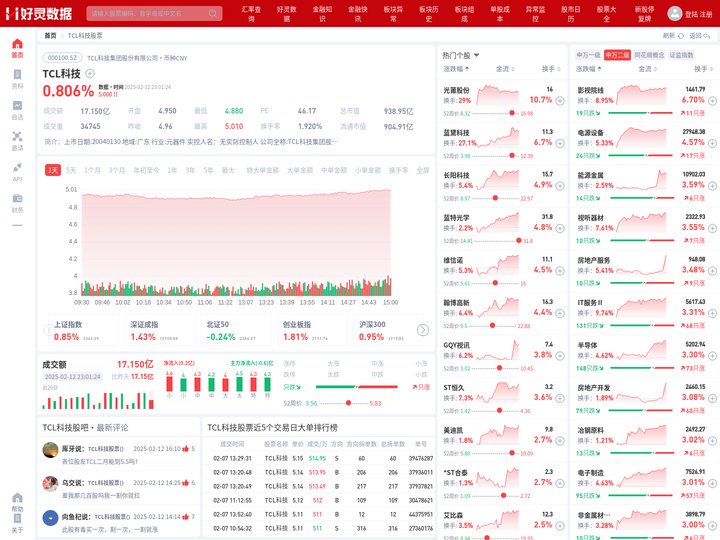This screenshot has height=540, width=720.
Task: Add GQY视讯 with its plus icon
Action: pos(560,356)
